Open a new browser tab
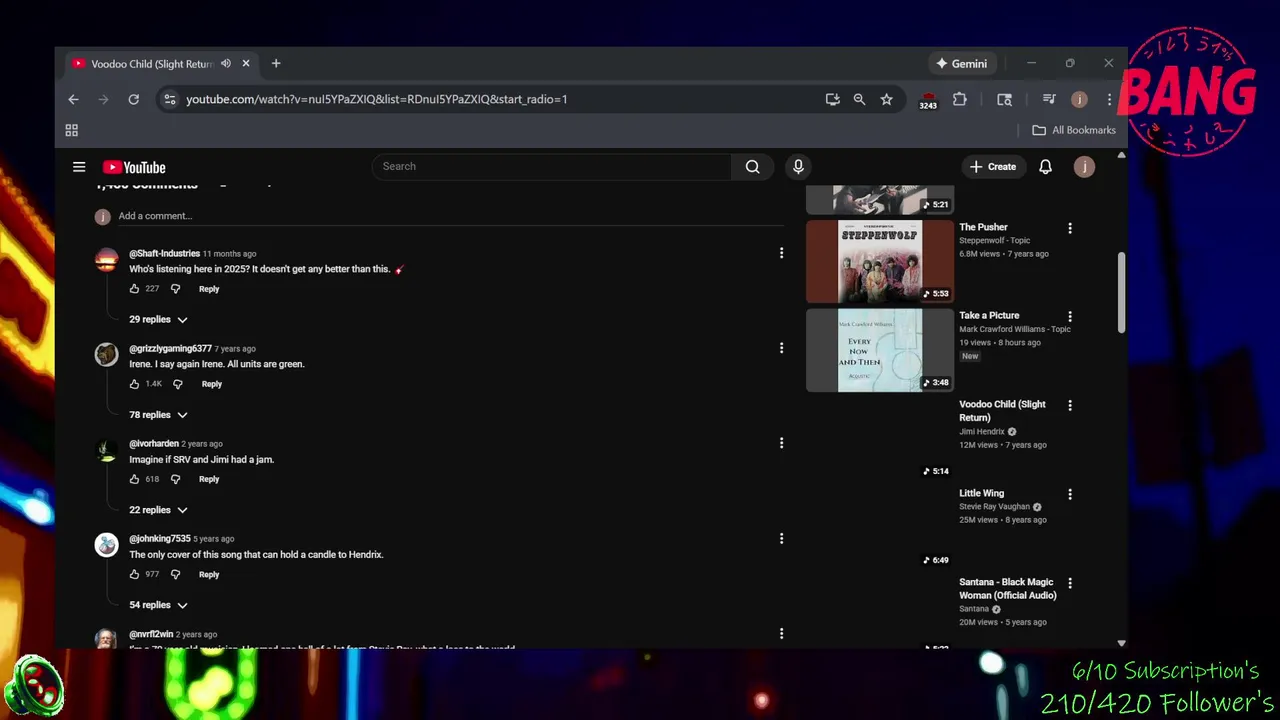Image resolution: width=1280 pixels, height=720 pixels. coord(276,64)
